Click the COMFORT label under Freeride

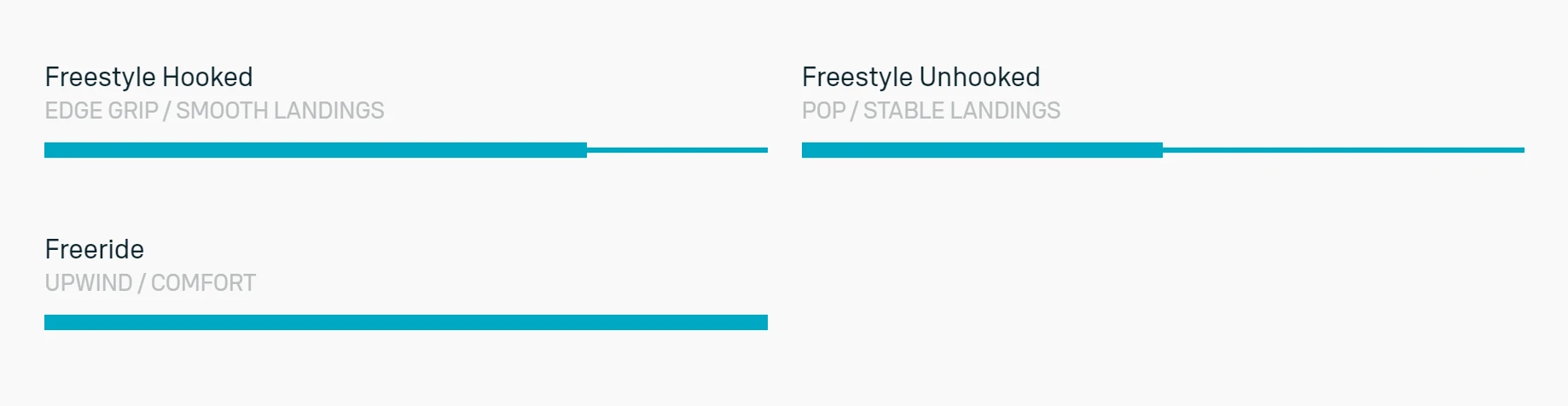point(203,283)
